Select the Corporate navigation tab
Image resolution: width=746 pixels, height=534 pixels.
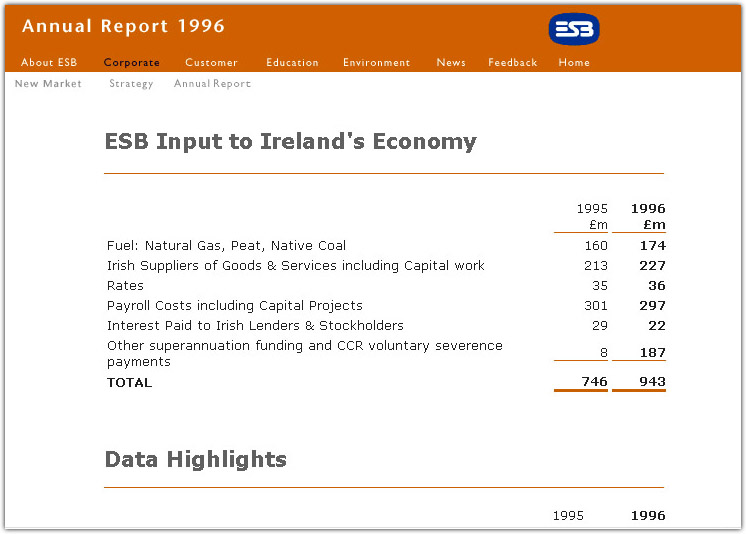[x=132, y=63]
